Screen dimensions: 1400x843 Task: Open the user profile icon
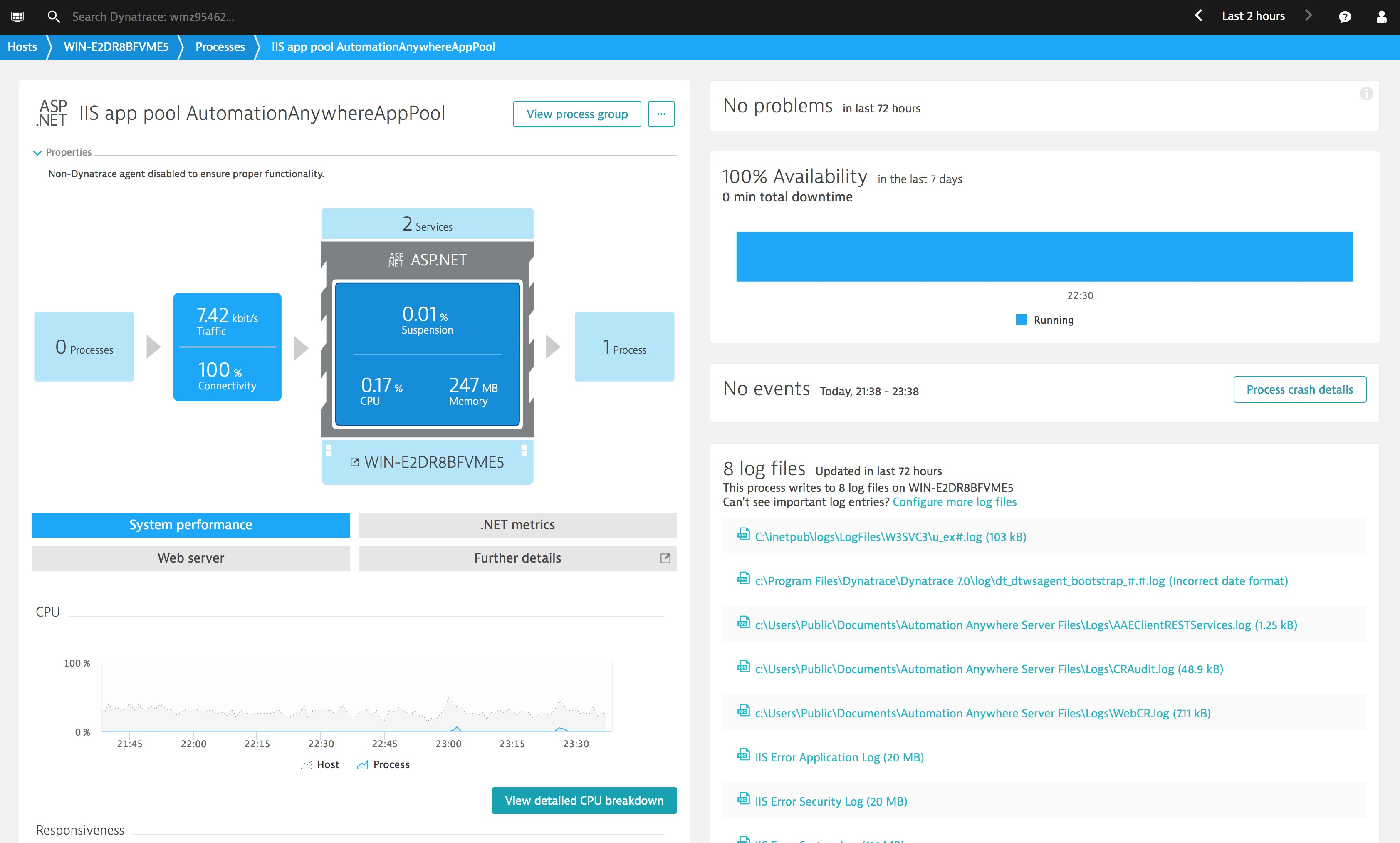click(x=1381, y=17)
